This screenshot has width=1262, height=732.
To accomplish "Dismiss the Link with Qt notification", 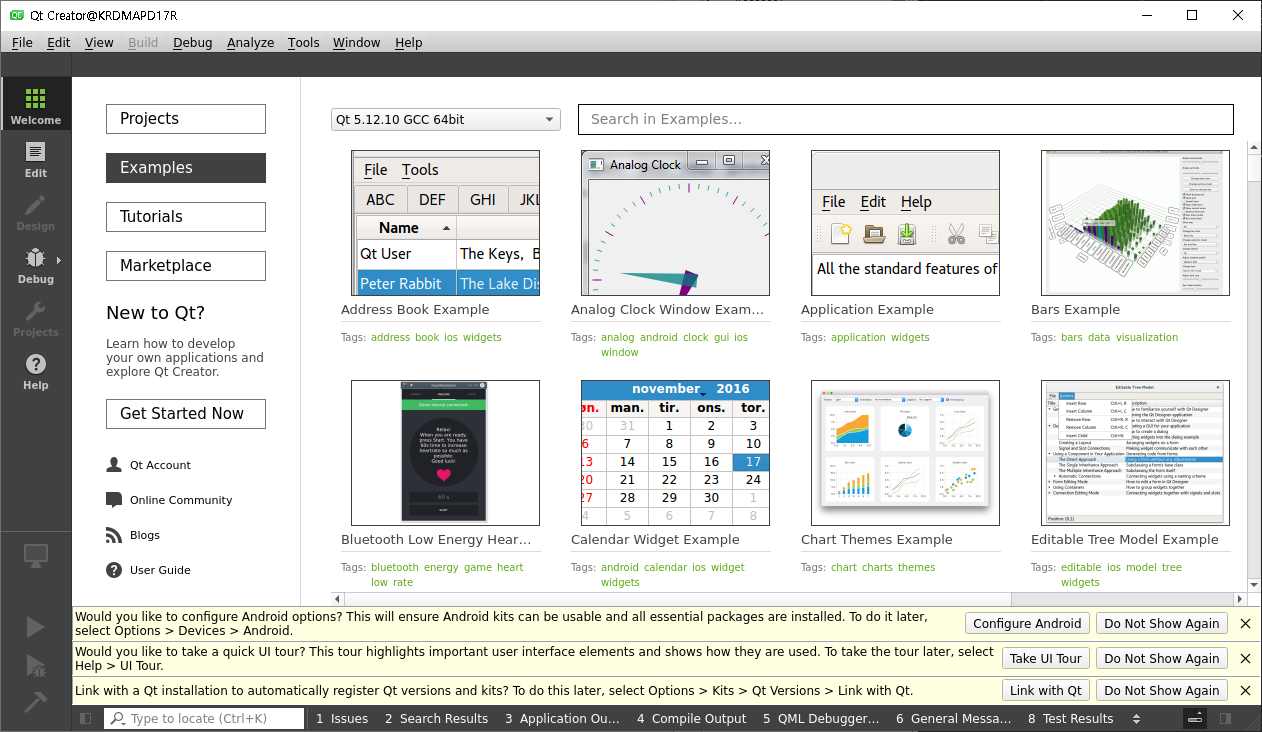I will click(x=1245, y=690).
